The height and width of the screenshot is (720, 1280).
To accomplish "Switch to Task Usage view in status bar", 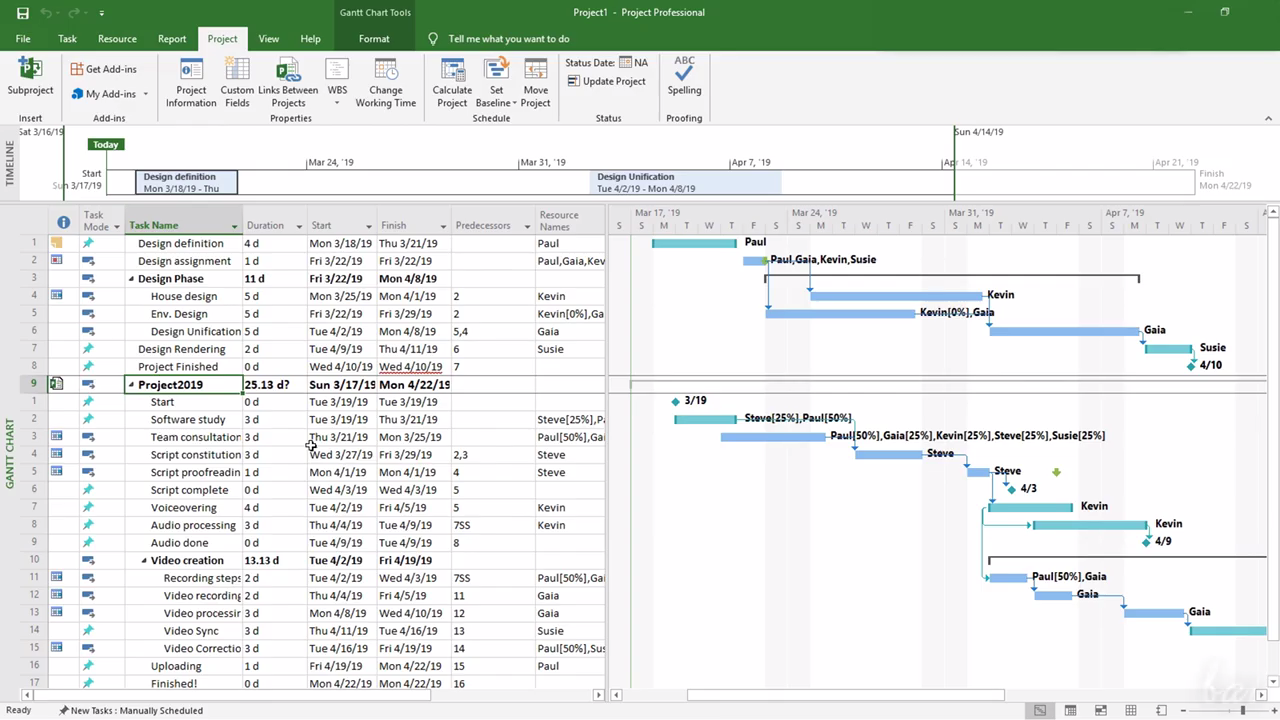I will click(1070, 710).
